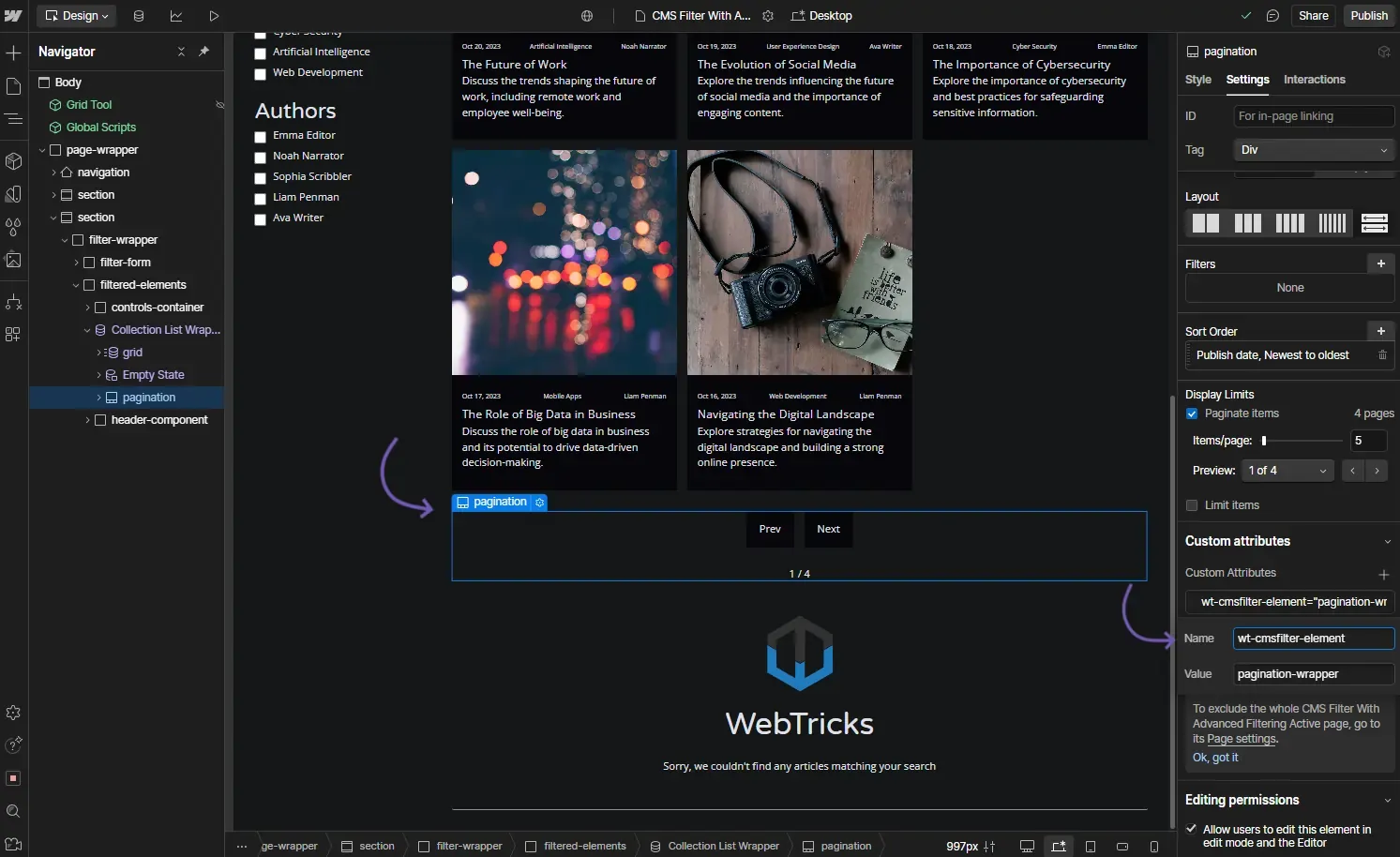Create component cube icon in pagination panel
The height and width of the screenshot is (857, 1400).
pyautogui.click(x=1384, y=52)
